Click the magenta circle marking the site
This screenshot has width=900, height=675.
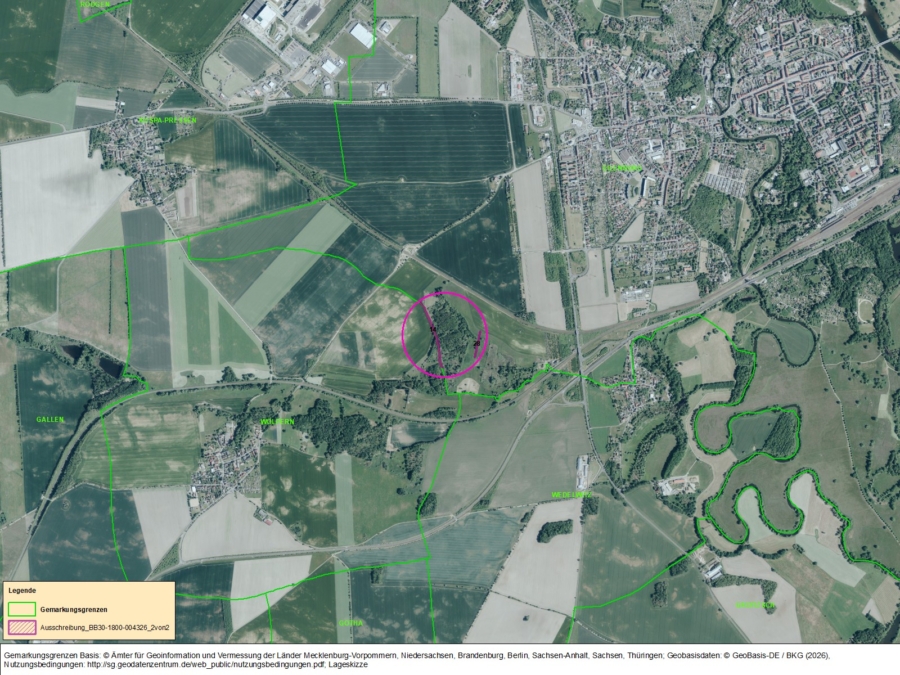coord(444,333)
